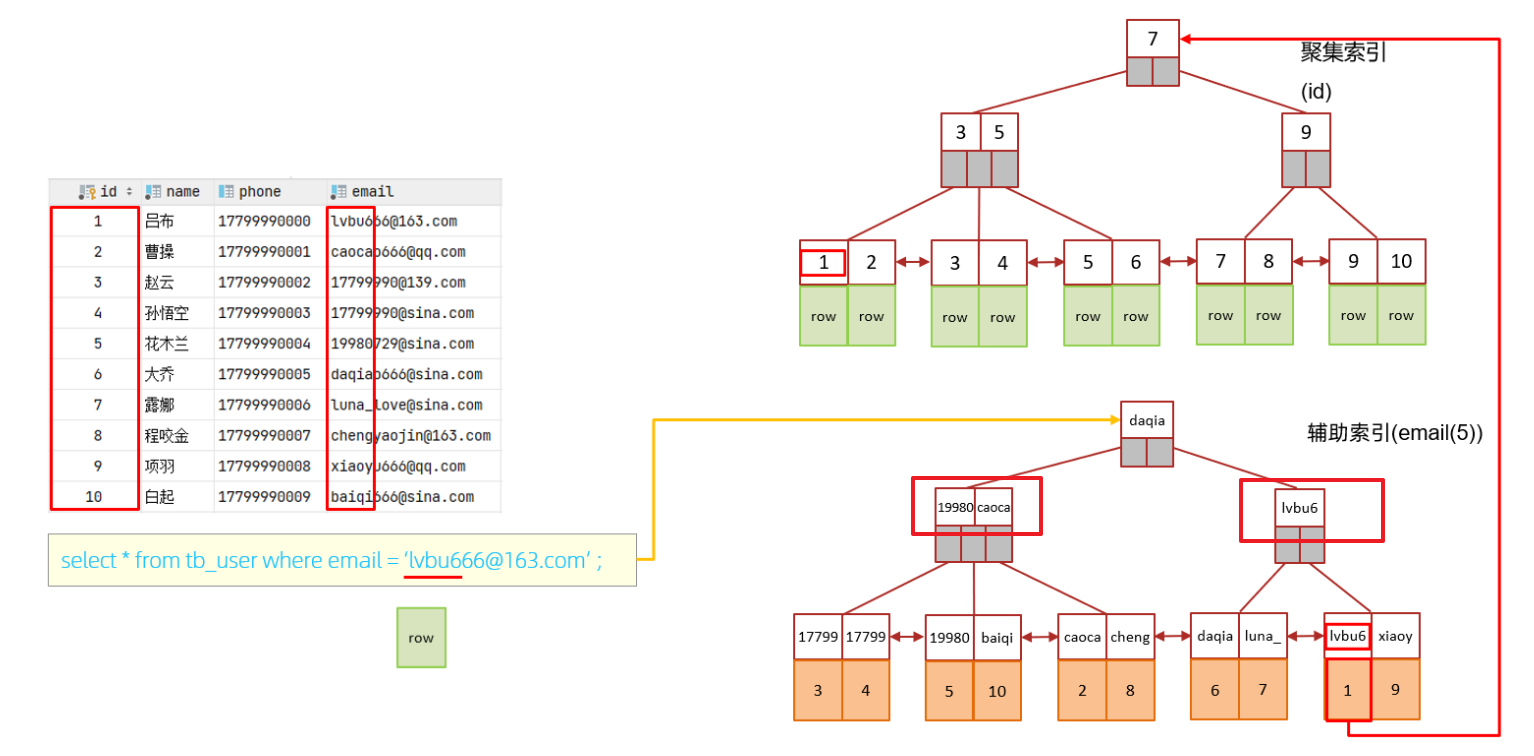Select phone cell 17799990002

(264, 283)
